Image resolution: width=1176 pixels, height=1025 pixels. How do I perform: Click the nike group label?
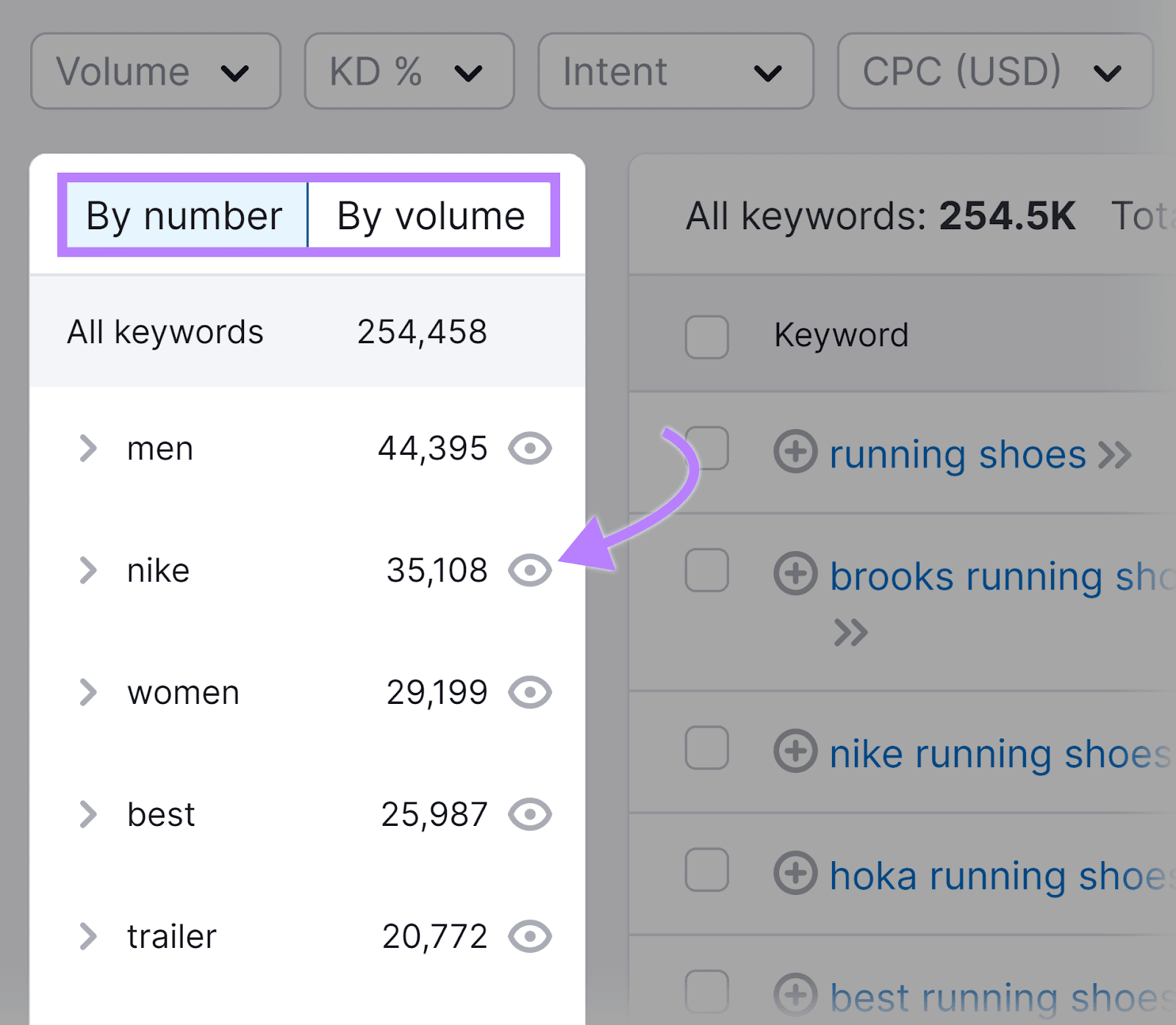pyautogui.click(x=158, y=570)
